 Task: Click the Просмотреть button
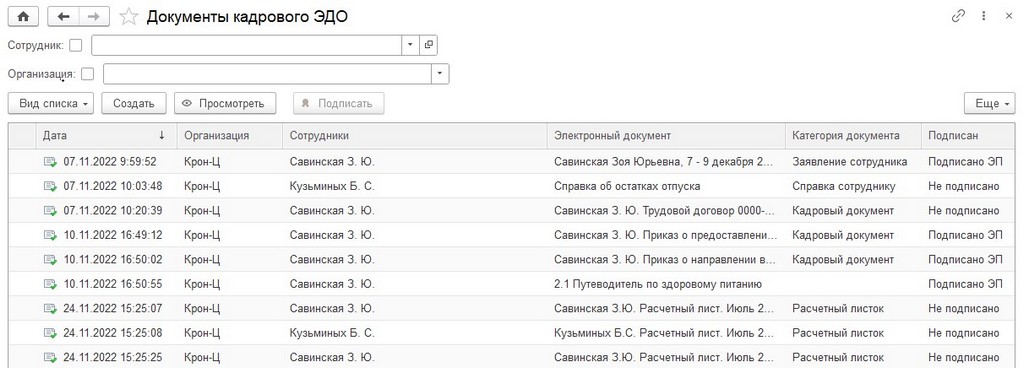(225, 103)
